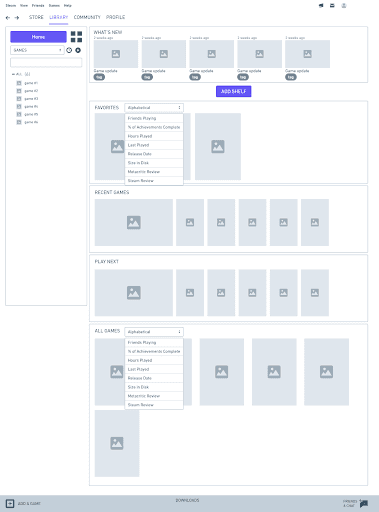Choose Release Date in the Favorites sort list

click(154, 154)
